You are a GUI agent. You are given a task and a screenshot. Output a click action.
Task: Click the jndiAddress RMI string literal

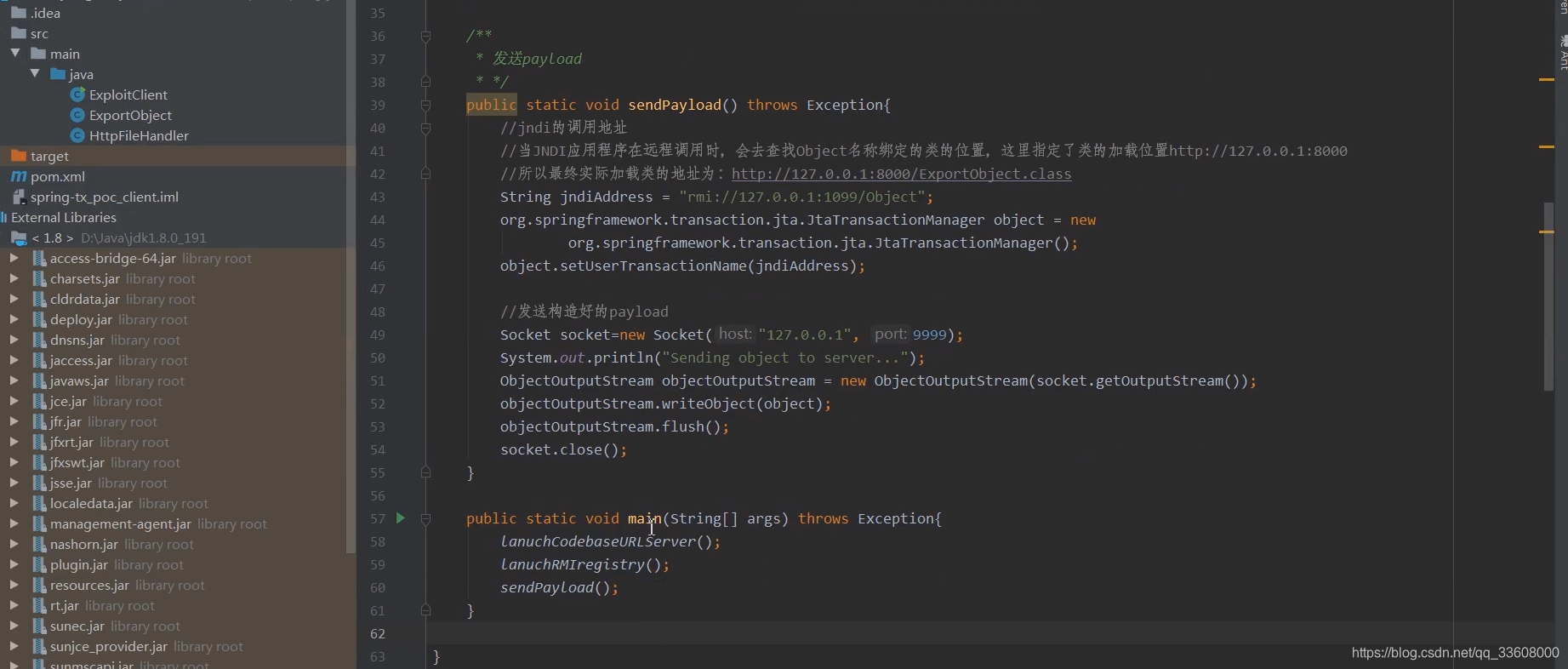tap(801, 197)
